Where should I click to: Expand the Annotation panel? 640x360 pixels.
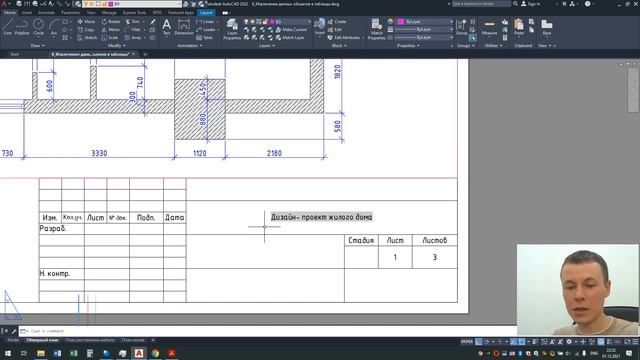[190, 46]
